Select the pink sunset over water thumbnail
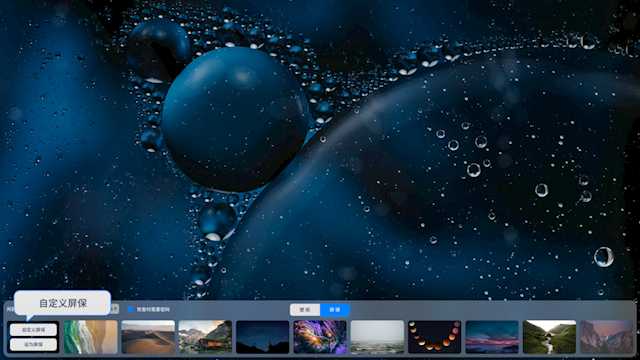The height and width of the screenshot is (360, 640). click(x=492, y=337)
